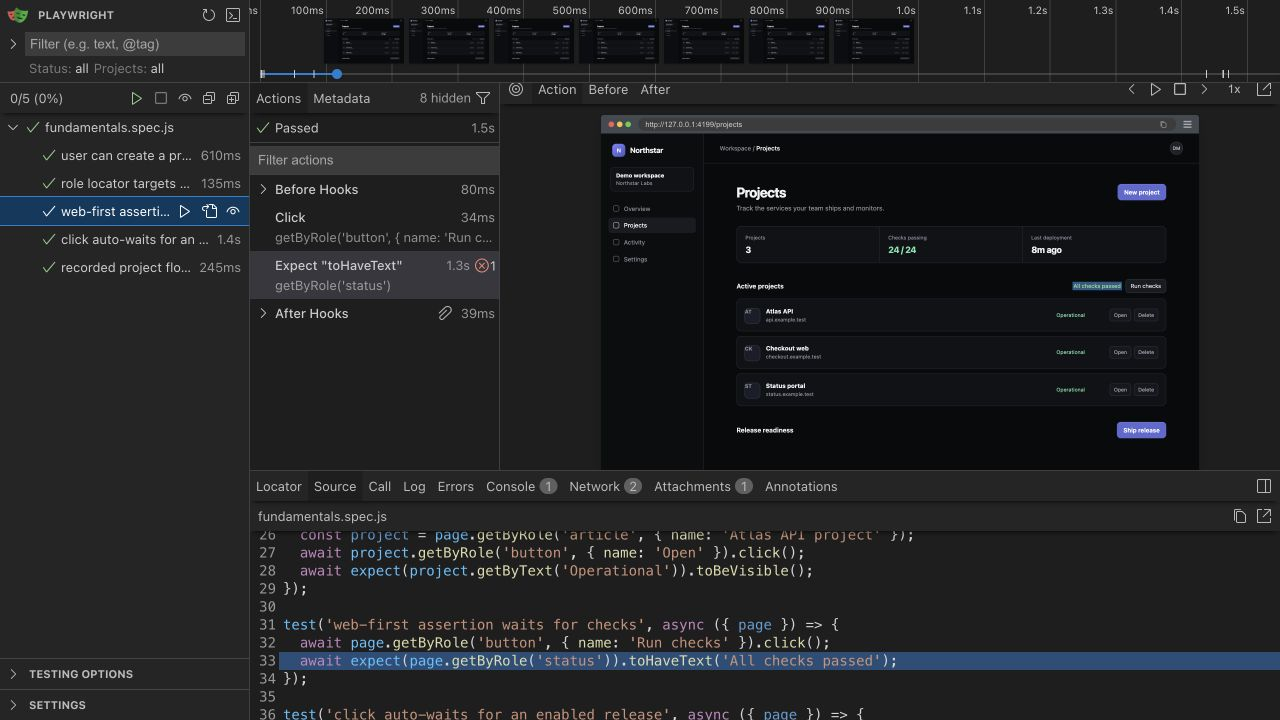Click New project button in snapshot

click(1141, 192)
